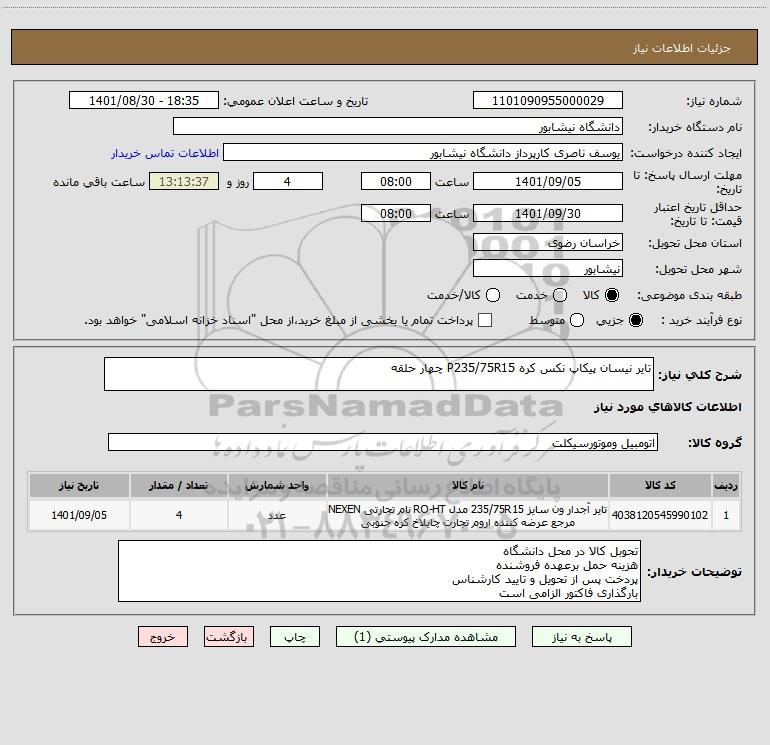
Task: Click the price validity hour 08:00 field
Action: click(x=396, y=214)
